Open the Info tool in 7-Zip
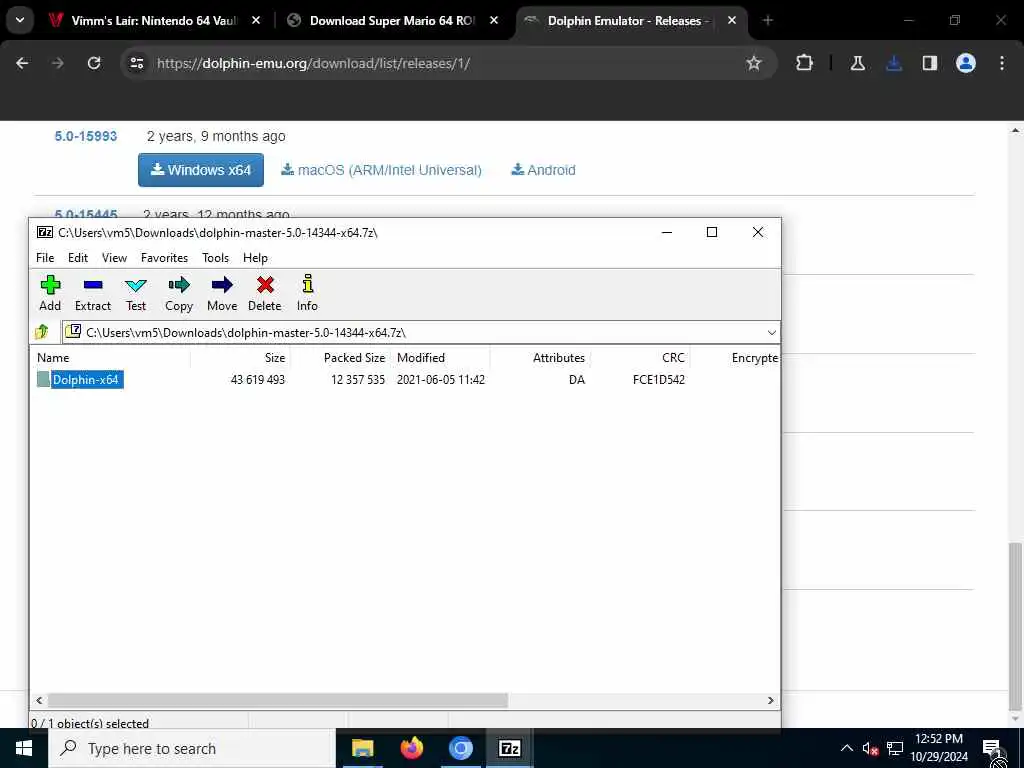The height and width of the screenshot is (768, 1024). (308, 293)
